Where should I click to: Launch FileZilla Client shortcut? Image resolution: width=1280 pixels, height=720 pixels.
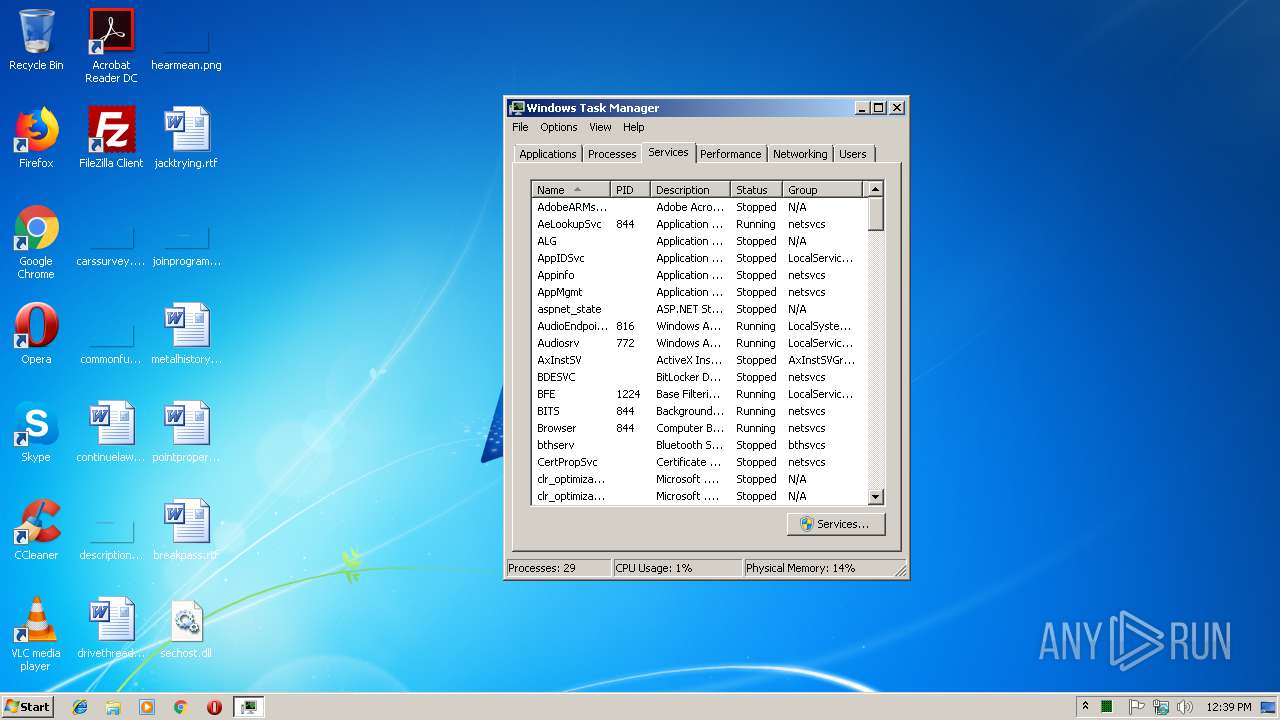(x=111, y=138)
